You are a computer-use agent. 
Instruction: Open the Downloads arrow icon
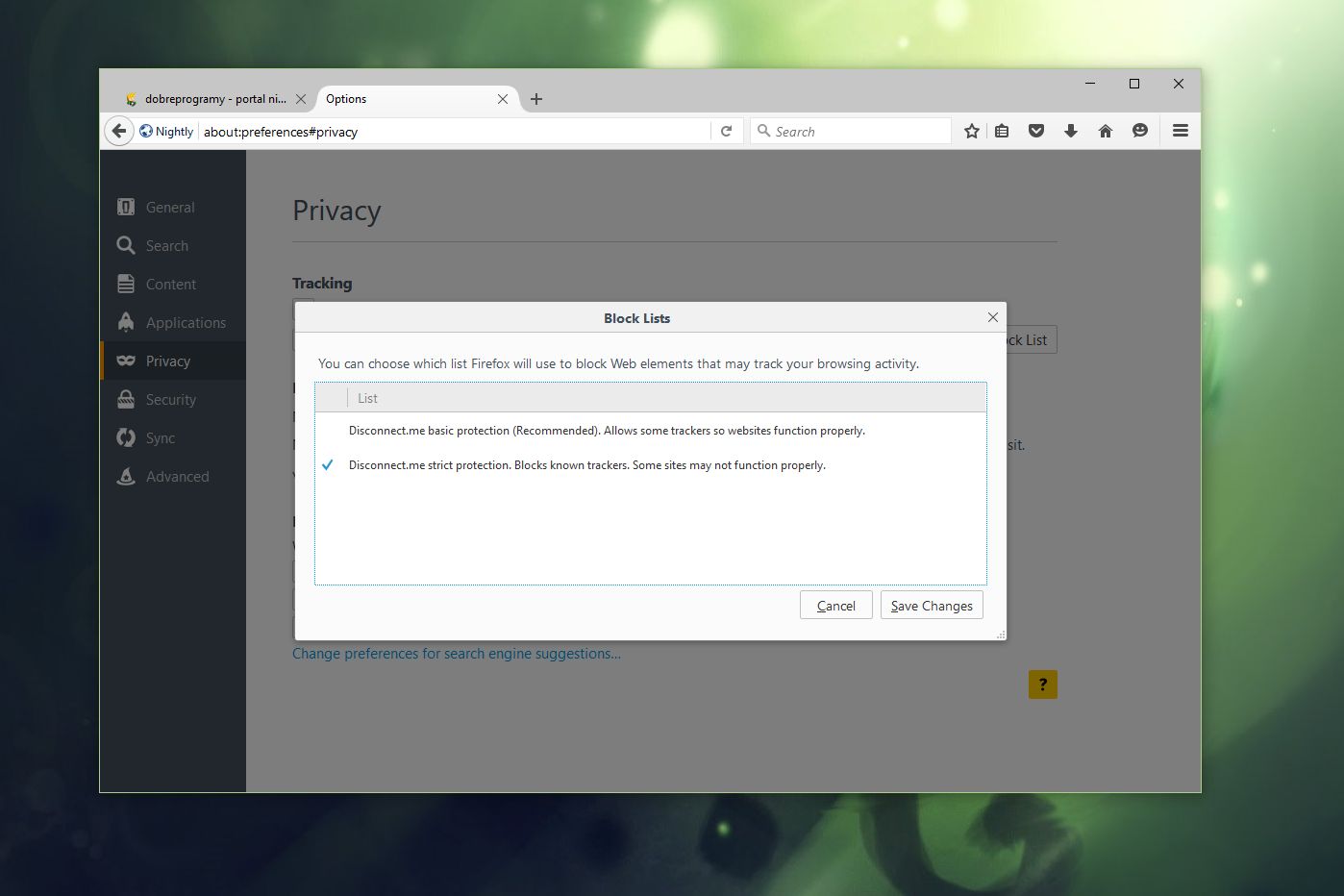tap(1071, 131)
